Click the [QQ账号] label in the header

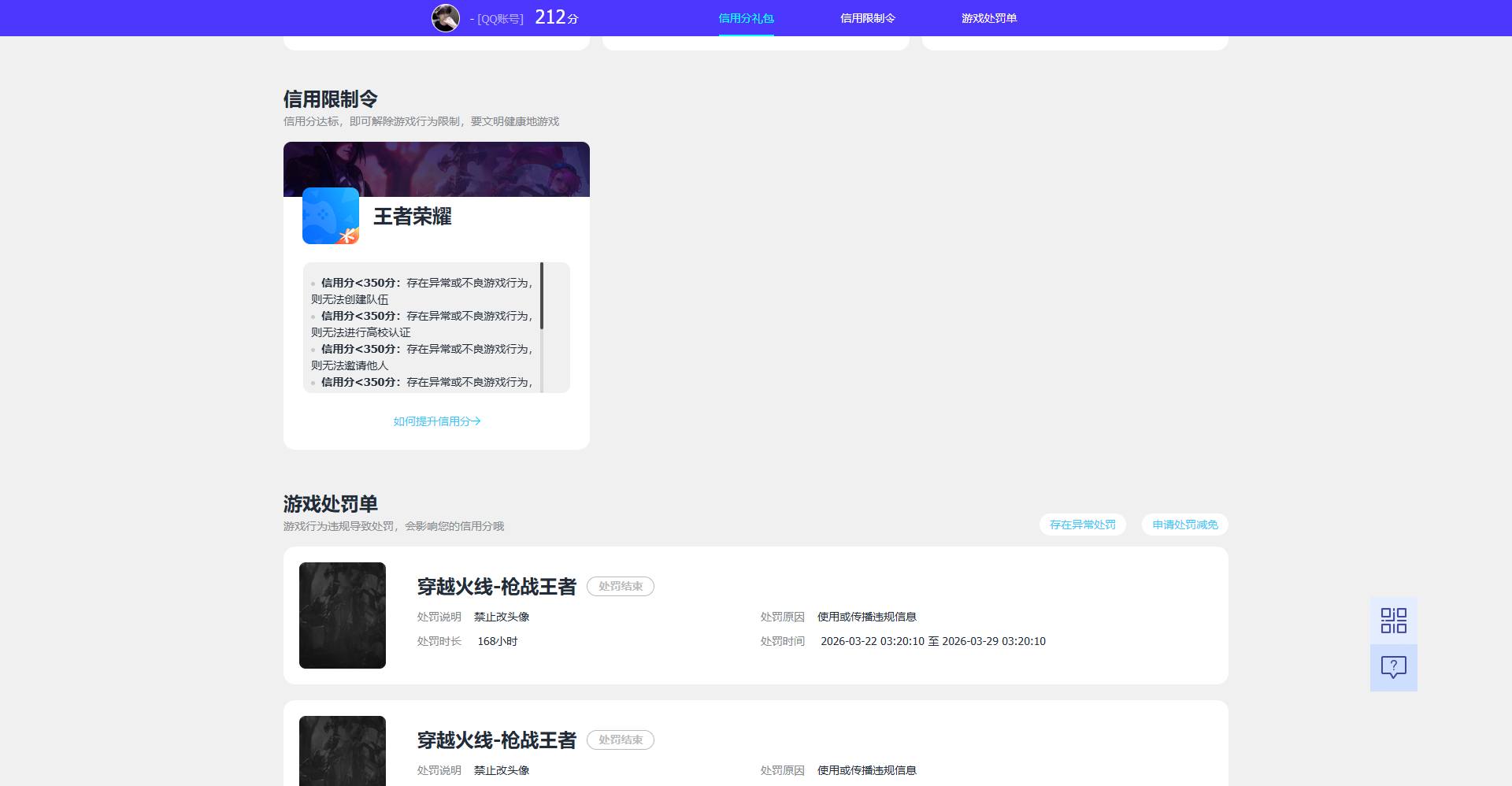(x=500, y=19)
